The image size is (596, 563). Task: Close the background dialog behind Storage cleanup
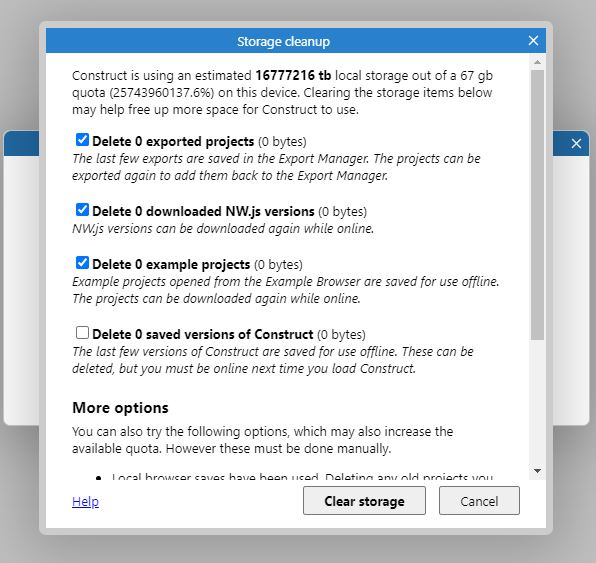(576, 143)
